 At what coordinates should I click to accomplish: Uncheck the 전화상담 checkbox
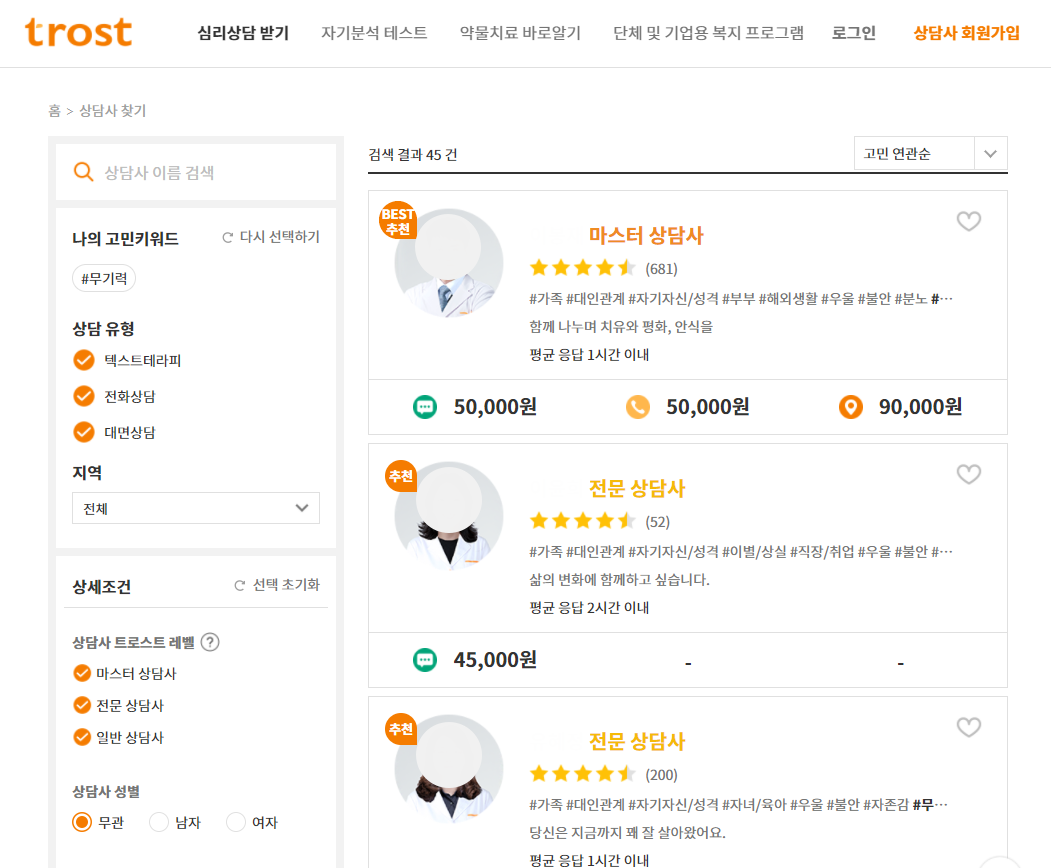click(84, 396)
